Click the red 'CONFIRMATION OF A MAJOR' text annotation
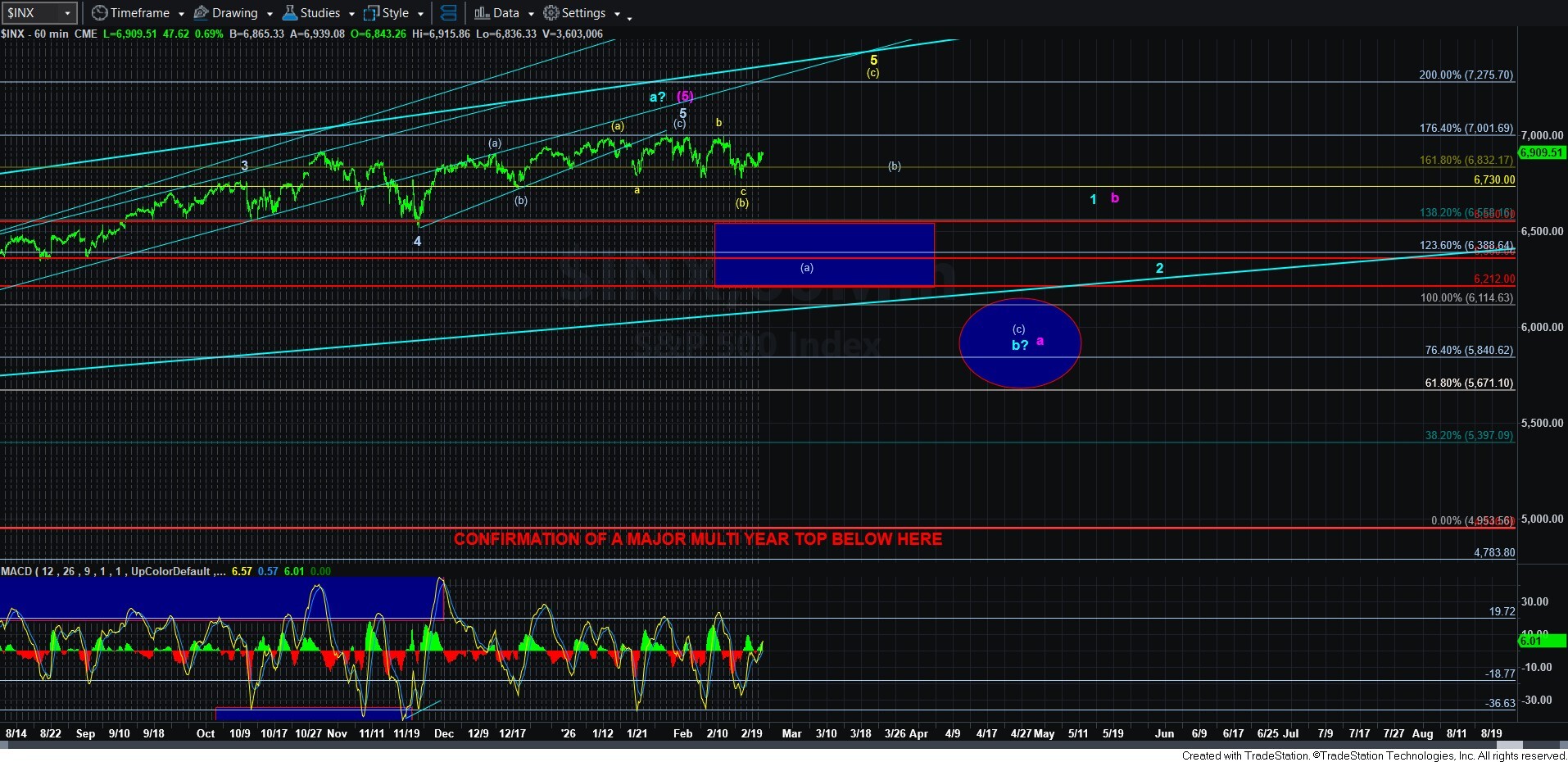Screen dimensions: 1568x762 [697, 539]
